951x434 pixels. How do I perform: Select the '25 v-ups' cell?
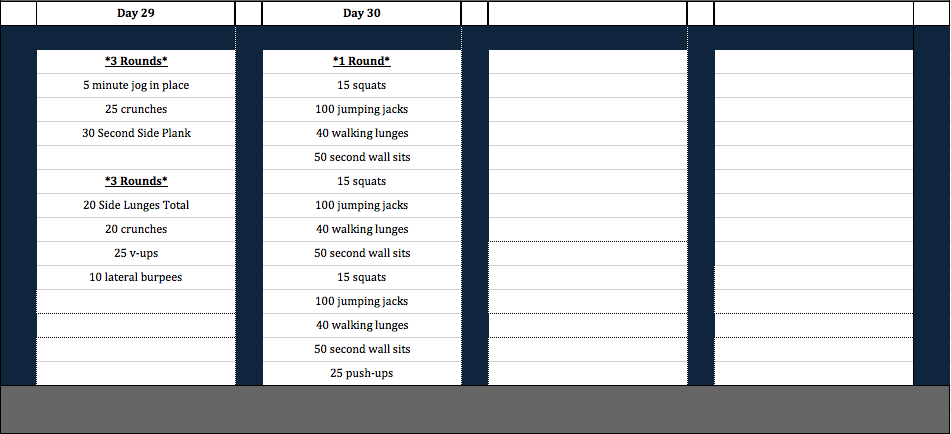pyautogui.click(x=136, y=253)
